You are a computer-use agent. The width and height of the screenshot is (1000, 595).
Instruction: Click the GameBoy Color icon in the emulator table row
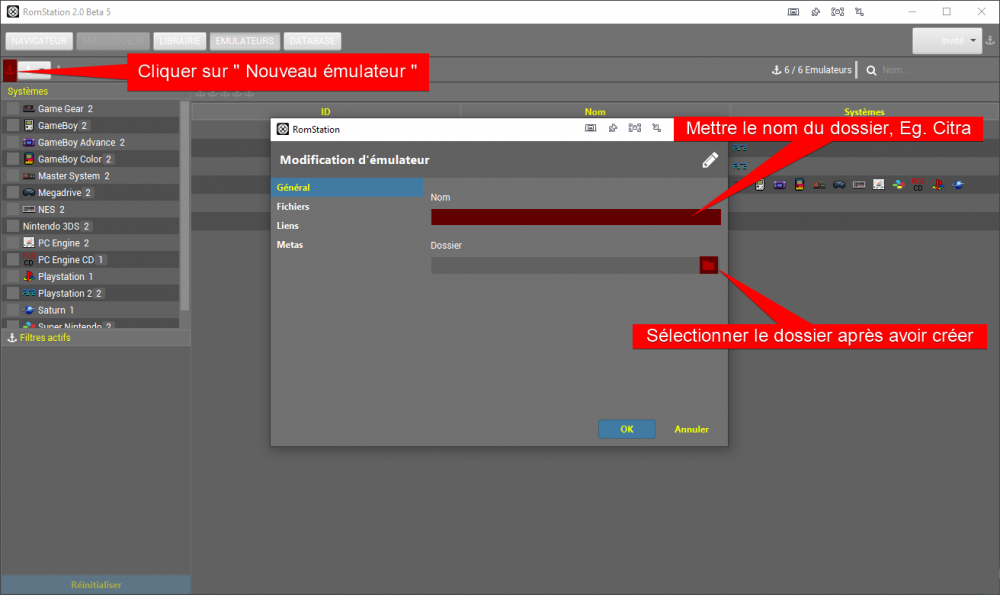point(799,185)
